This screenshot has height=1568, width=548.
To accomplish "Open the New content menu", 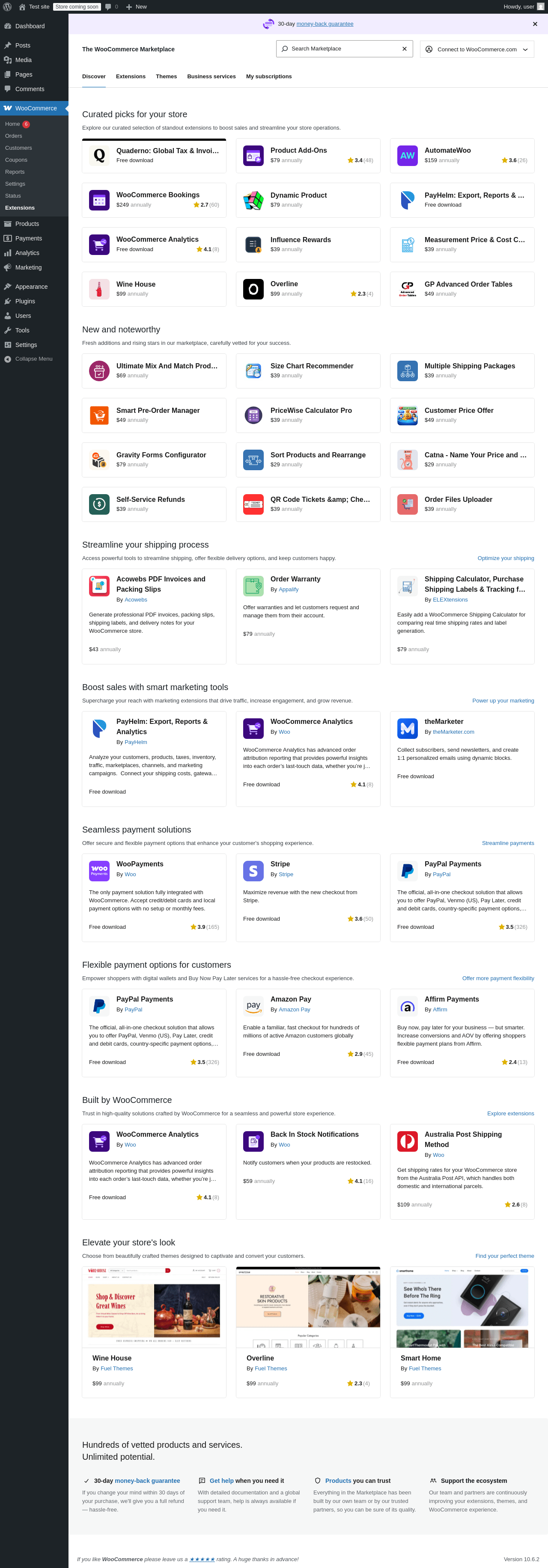I will 137,7.
